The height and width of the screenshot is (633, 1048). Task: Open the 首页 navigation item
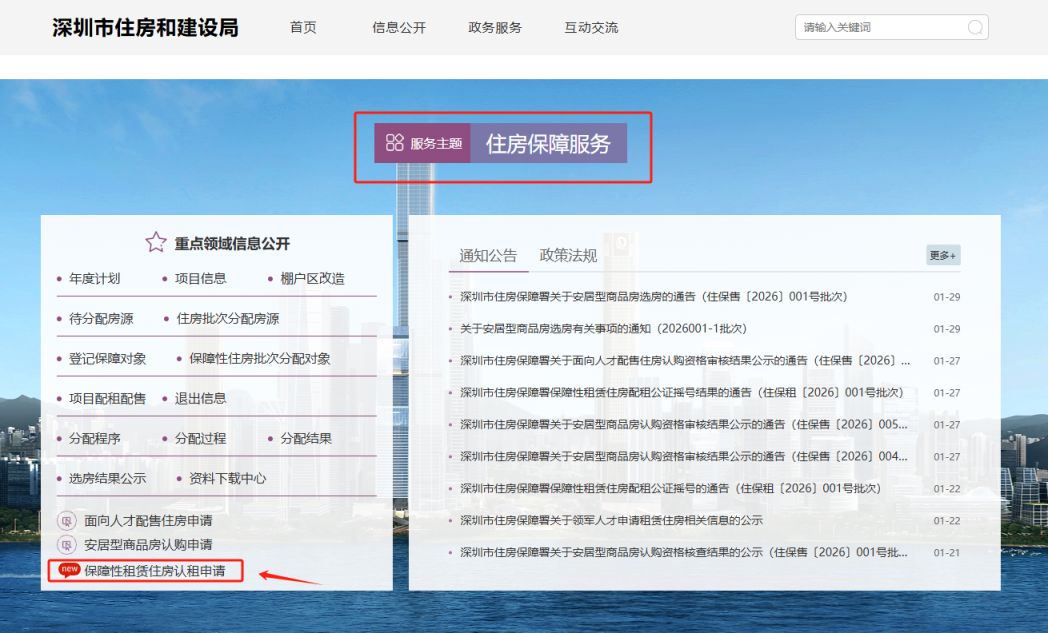click(x=303, y=27)
